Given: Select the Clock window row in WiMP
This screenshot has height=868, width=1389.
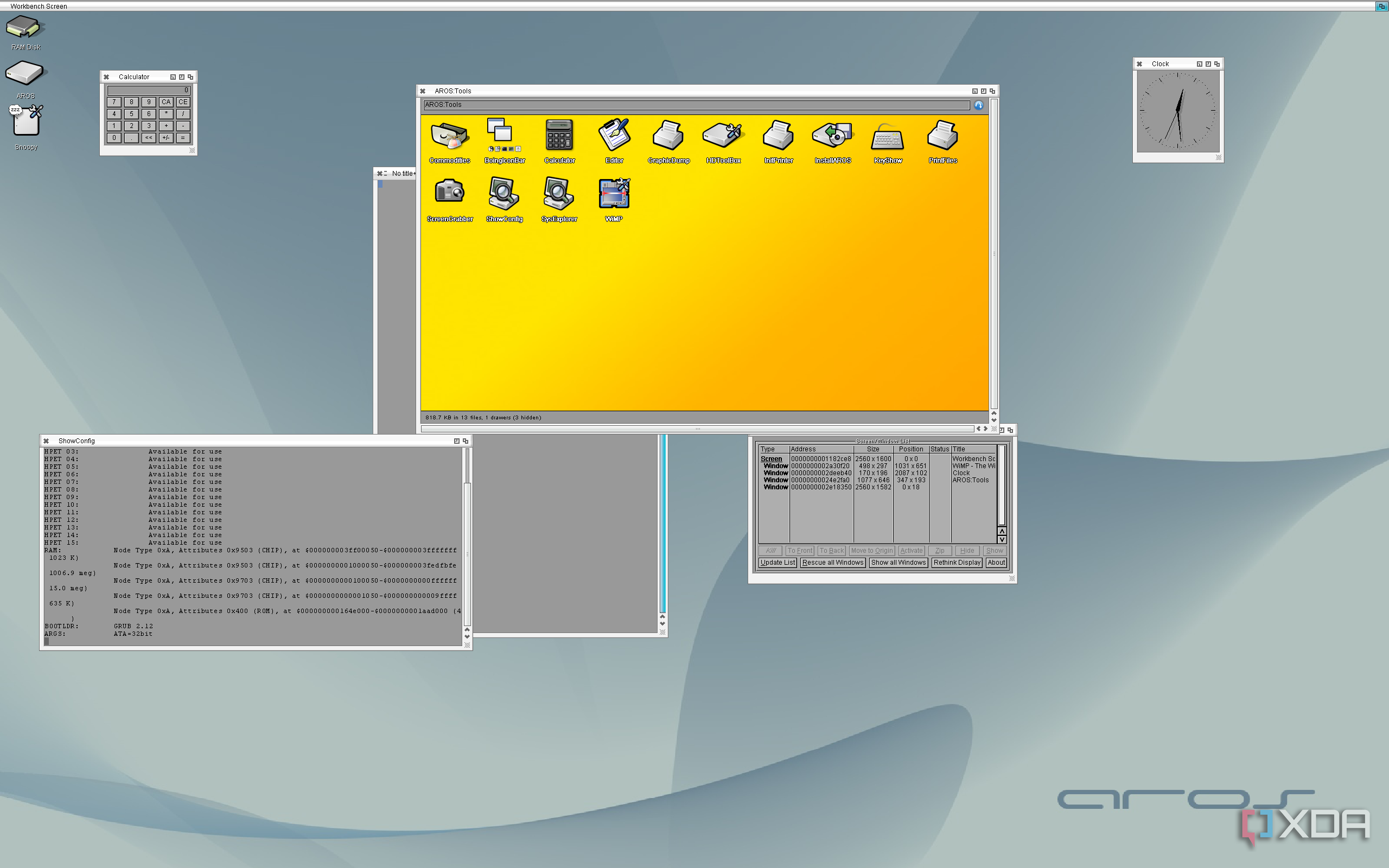Looking at the screenshot, I should [x=877, y=473].
